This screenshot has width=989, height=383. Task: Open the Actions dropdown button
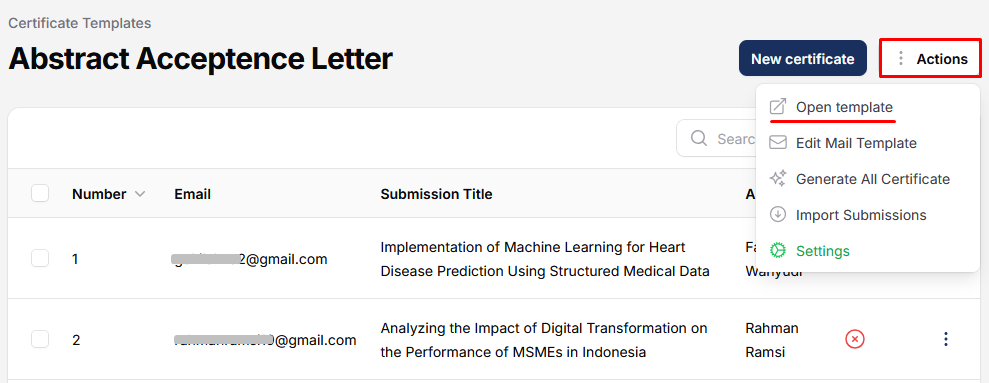931,59
